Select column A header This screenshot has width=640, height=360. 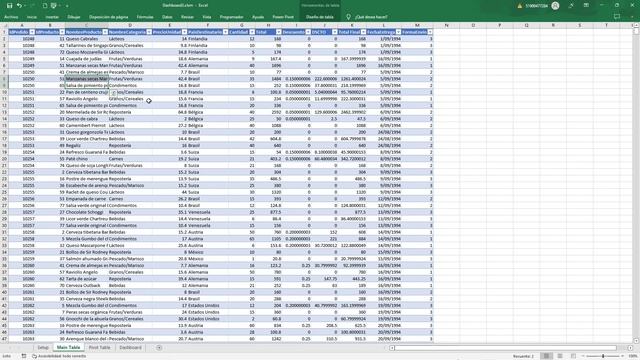(22, 25)
